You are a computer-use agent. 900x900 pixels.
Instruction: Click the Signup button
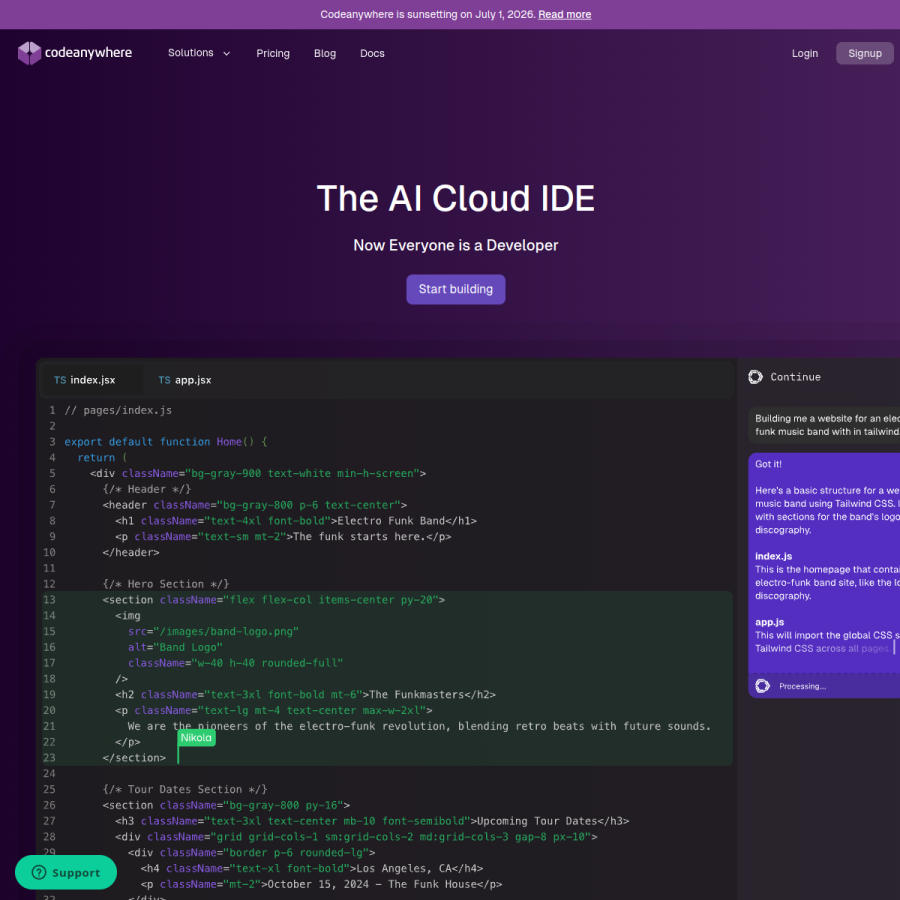864,53
